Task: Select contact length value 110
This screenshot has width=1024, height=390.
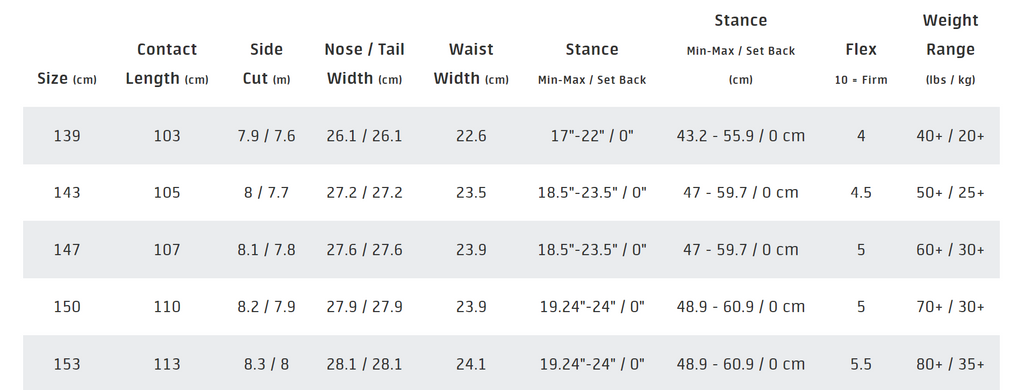Action: [167, 306]
